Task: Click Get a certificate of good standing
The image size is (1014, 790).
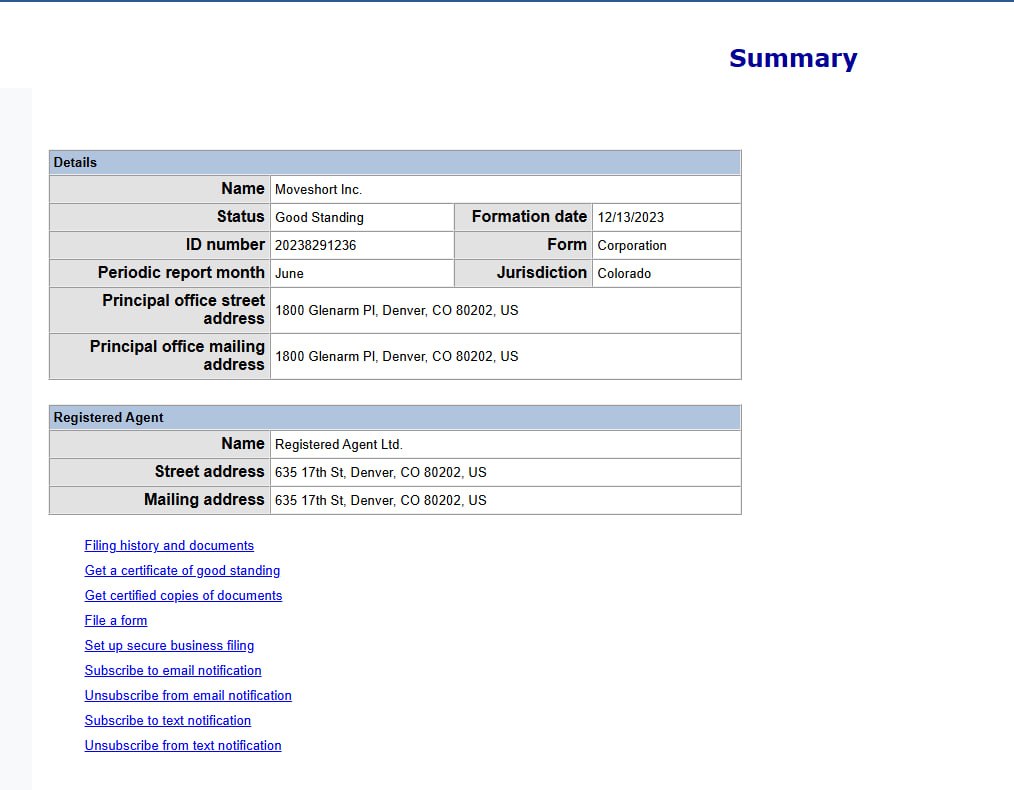Action: coord(182,571)
